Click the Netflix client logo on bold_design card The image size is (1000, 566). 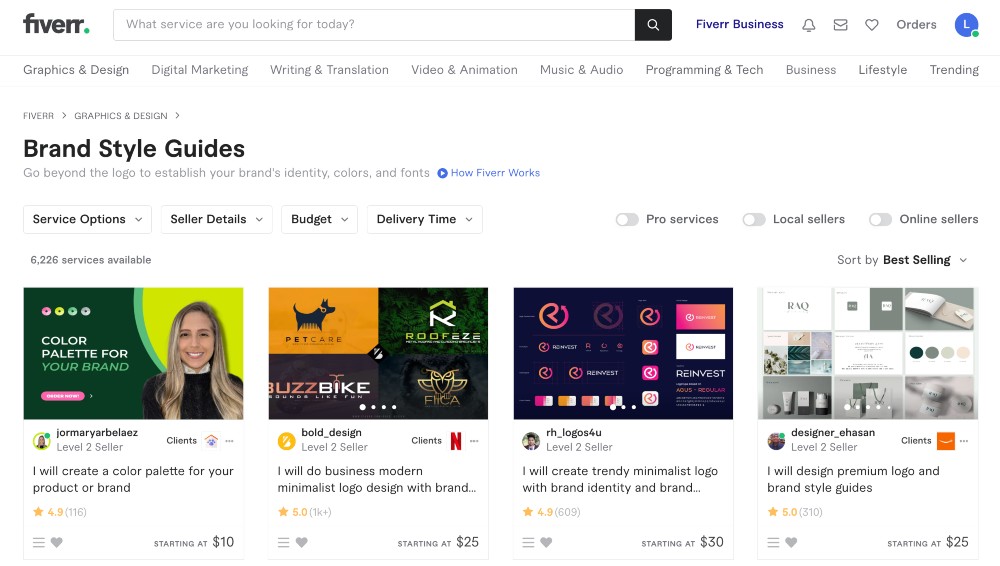pyautogui.click(x=456, y=441)
